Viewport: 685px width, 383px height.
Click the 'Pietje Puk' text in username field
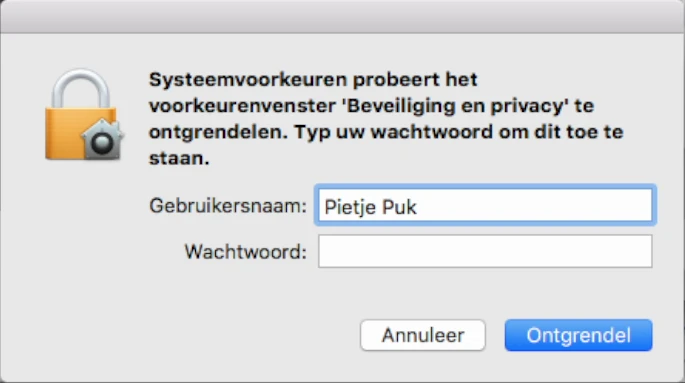[x=370, y=207]
